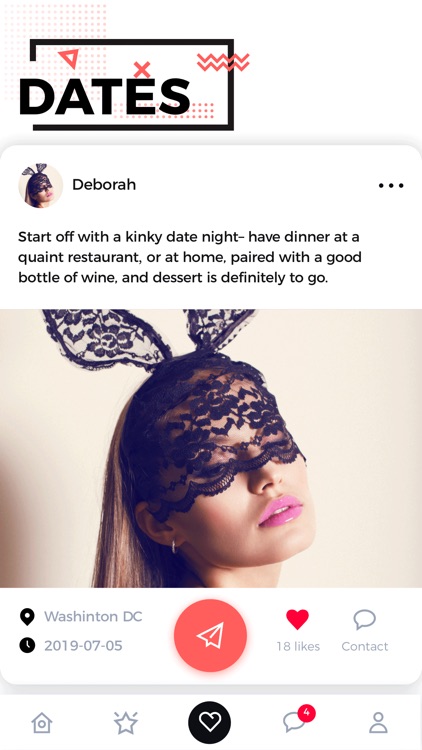This screenshot has height=750, width=422.
Task: View the lace mask post photo
Action: (x=211, y=448)
